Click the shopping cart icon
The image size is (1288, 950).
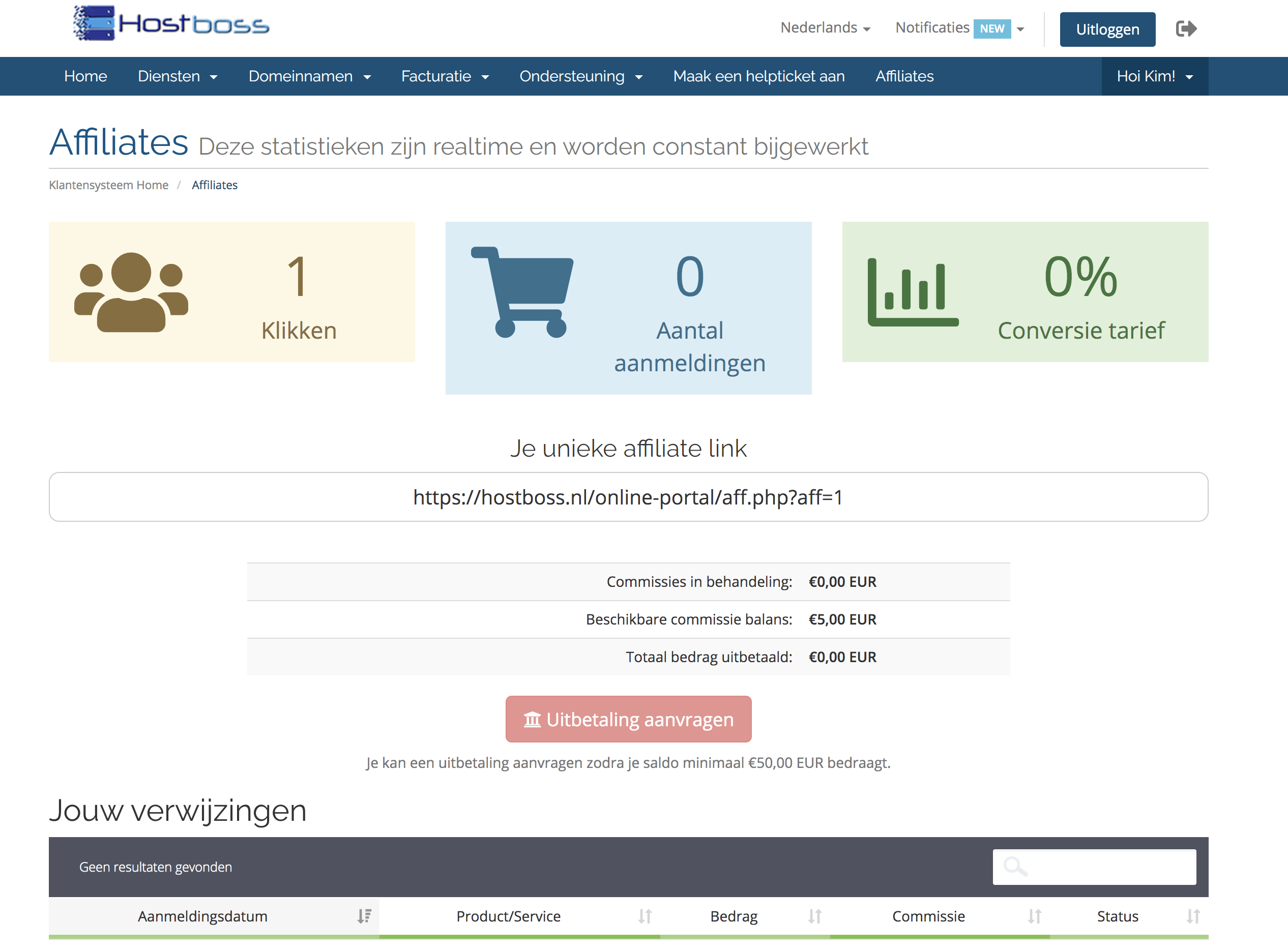[x=522, y=291]
